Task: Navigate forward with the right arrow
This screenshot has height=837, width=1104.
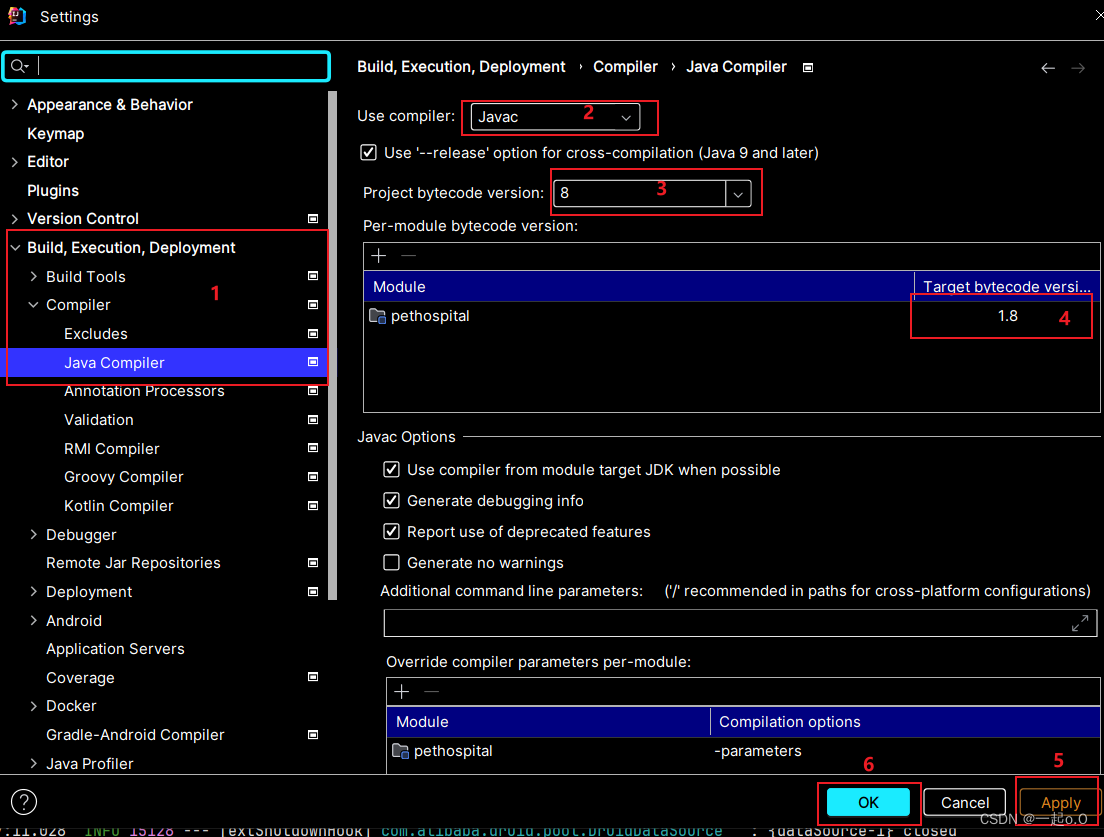Action: click(1078, 68)
